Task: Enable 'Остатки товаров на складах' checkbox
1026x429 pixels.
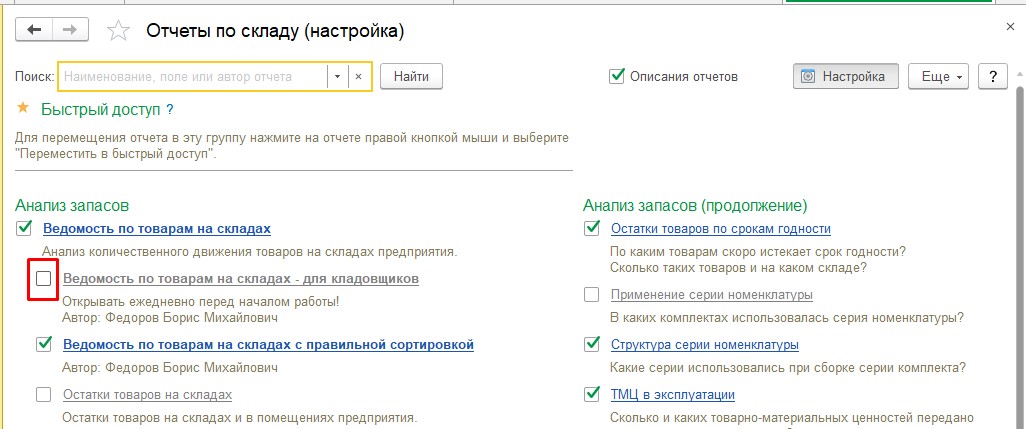Action: 43,395
